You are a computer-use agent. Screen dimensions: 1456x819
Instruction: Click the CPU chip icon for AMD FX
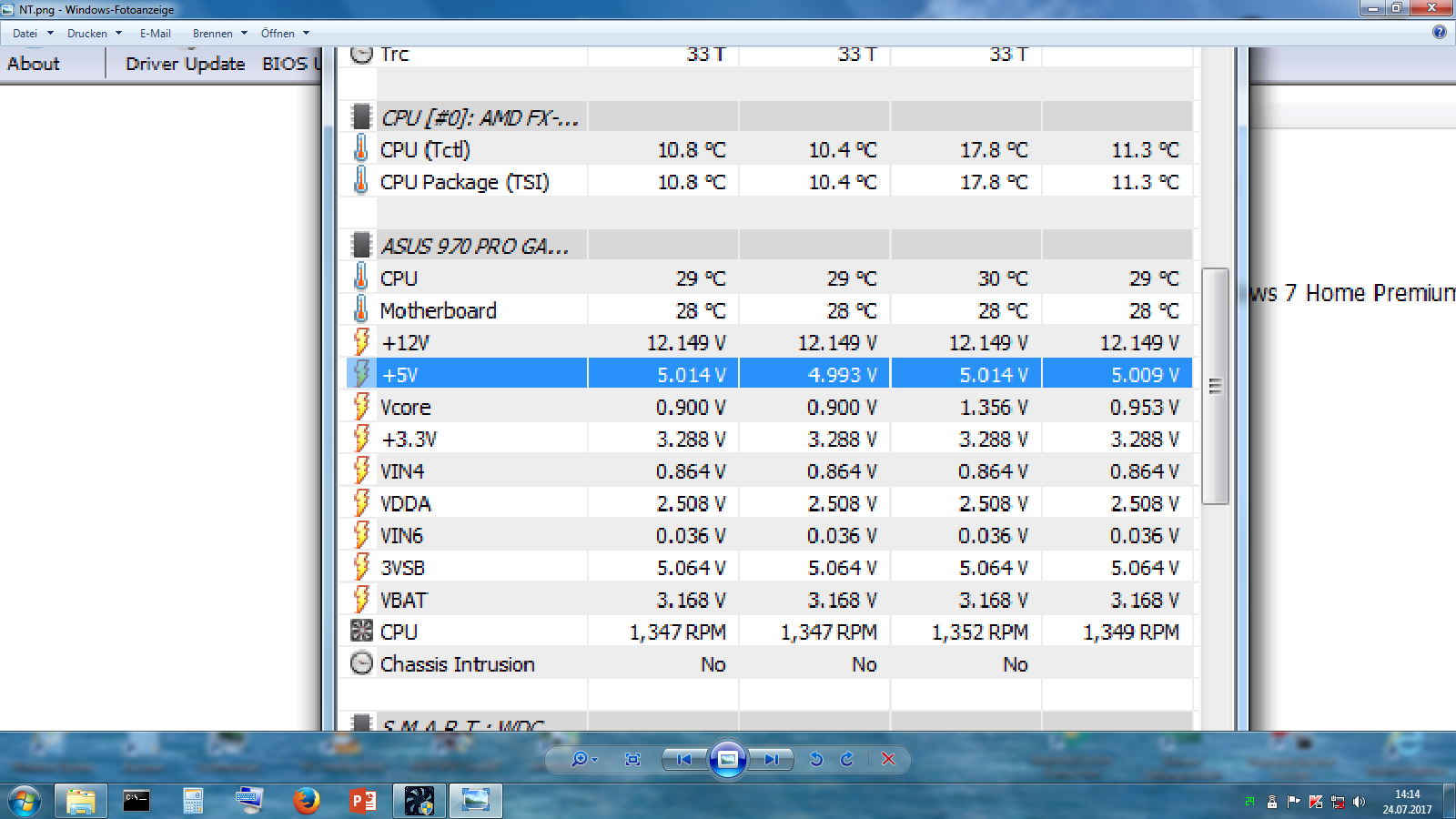pyautogui.click(x=361, y=116)
